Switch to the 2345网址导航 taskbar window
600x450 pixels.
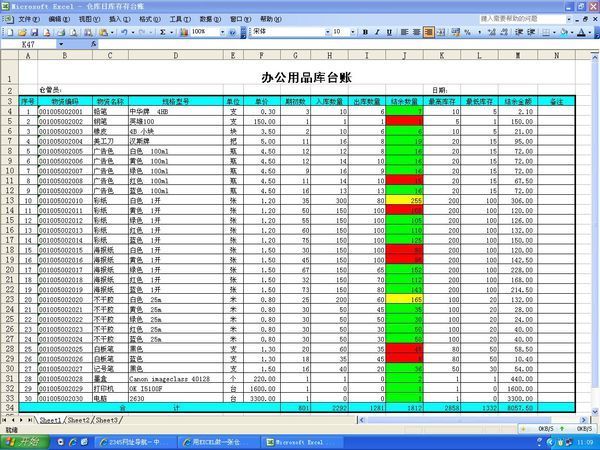(135, 442)
